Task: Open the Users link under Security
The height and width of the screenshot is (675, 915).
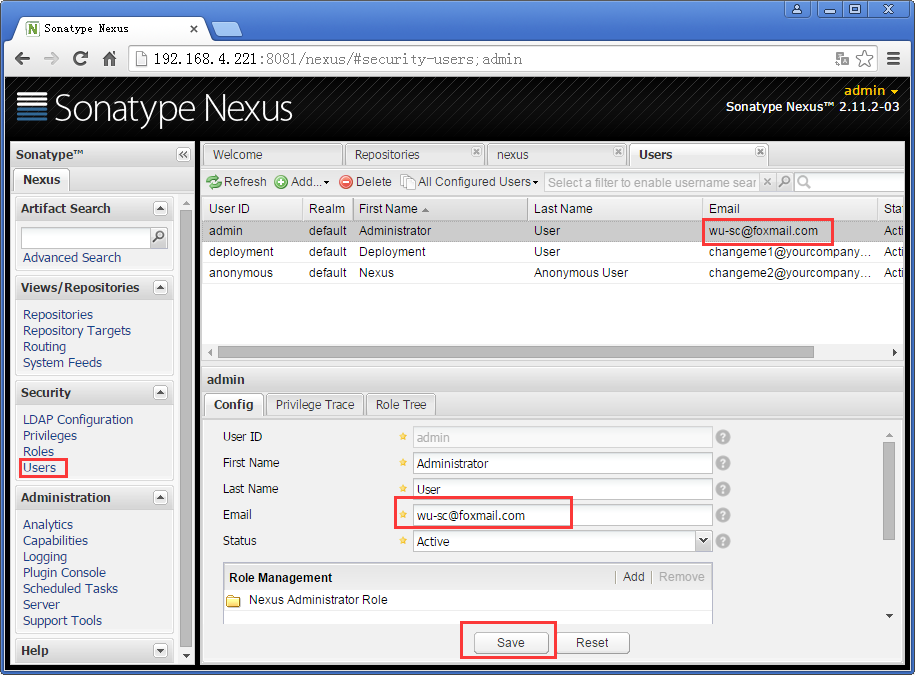Action: (39, 468)
